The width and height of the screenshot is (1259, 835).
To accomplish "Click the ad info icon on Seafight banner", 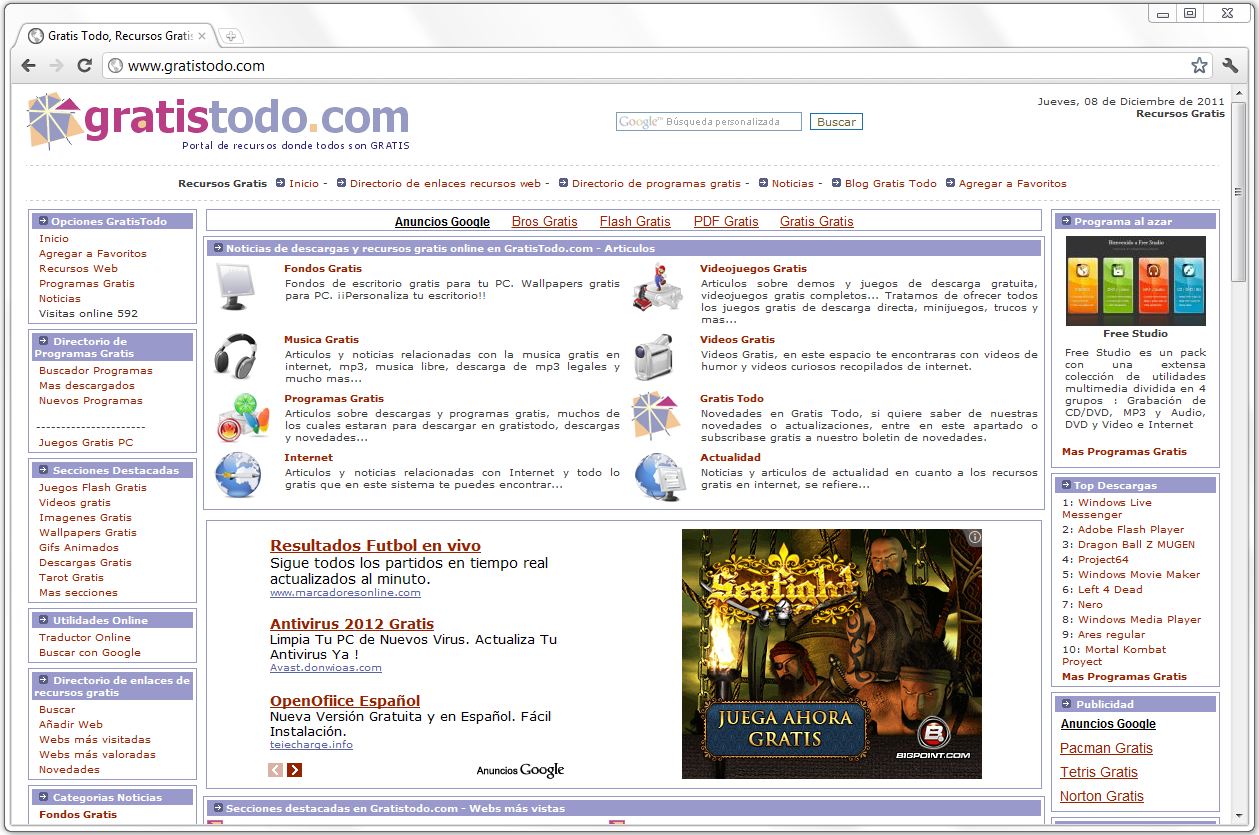I will [974, 537].
